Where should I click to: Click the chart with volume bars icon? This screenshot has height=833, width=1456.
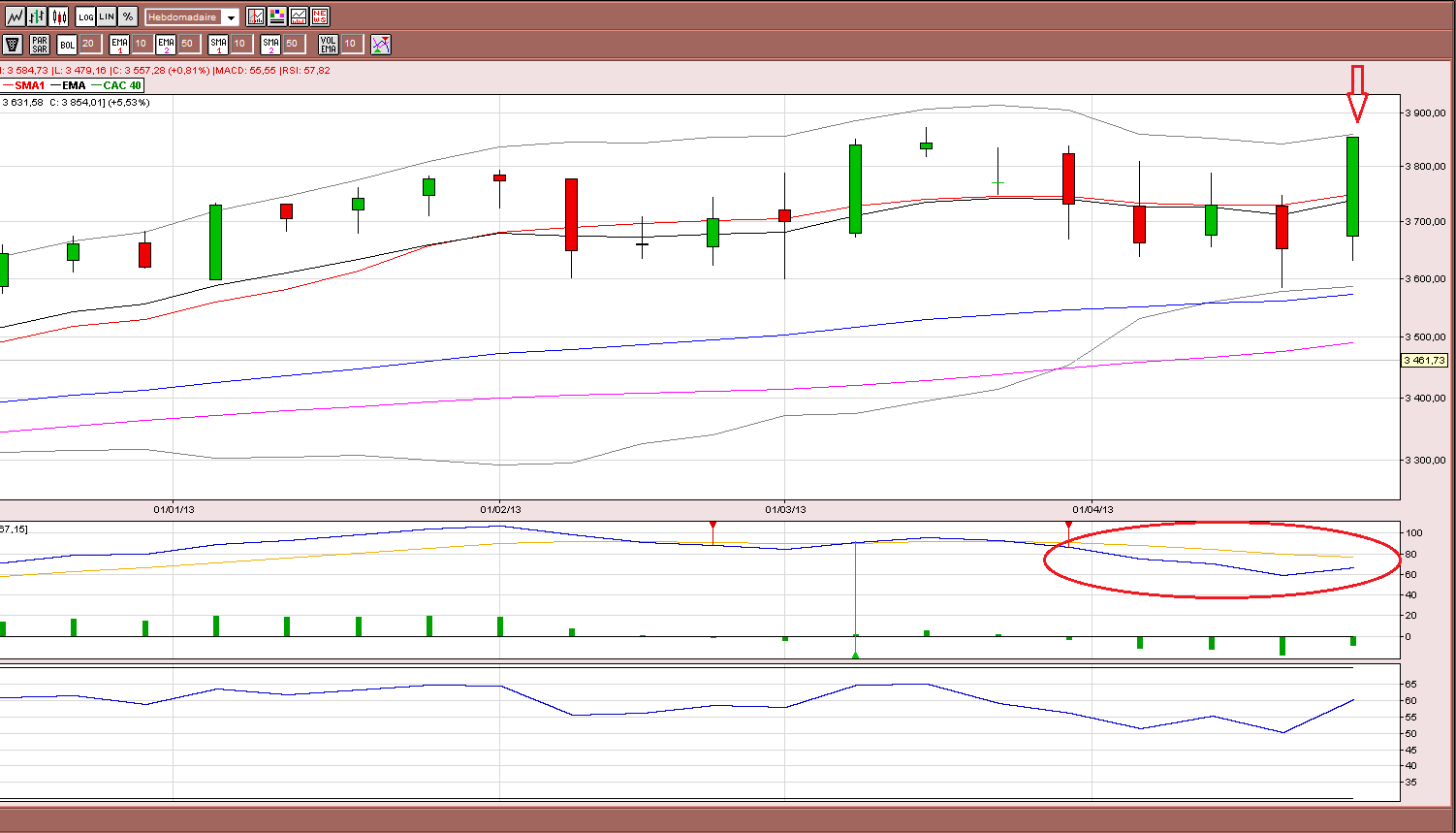coord(299,16)
